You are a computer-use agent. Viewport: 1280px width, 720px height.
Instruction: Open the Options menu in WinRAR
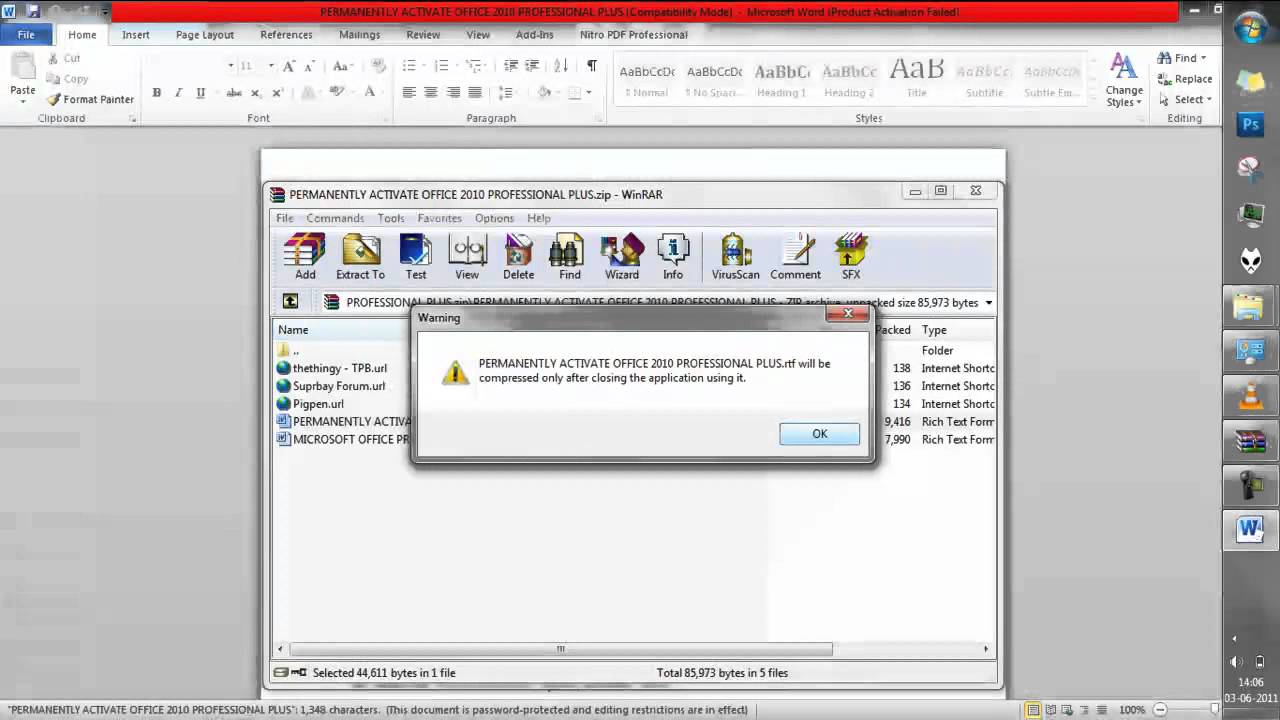click(494, 218)
